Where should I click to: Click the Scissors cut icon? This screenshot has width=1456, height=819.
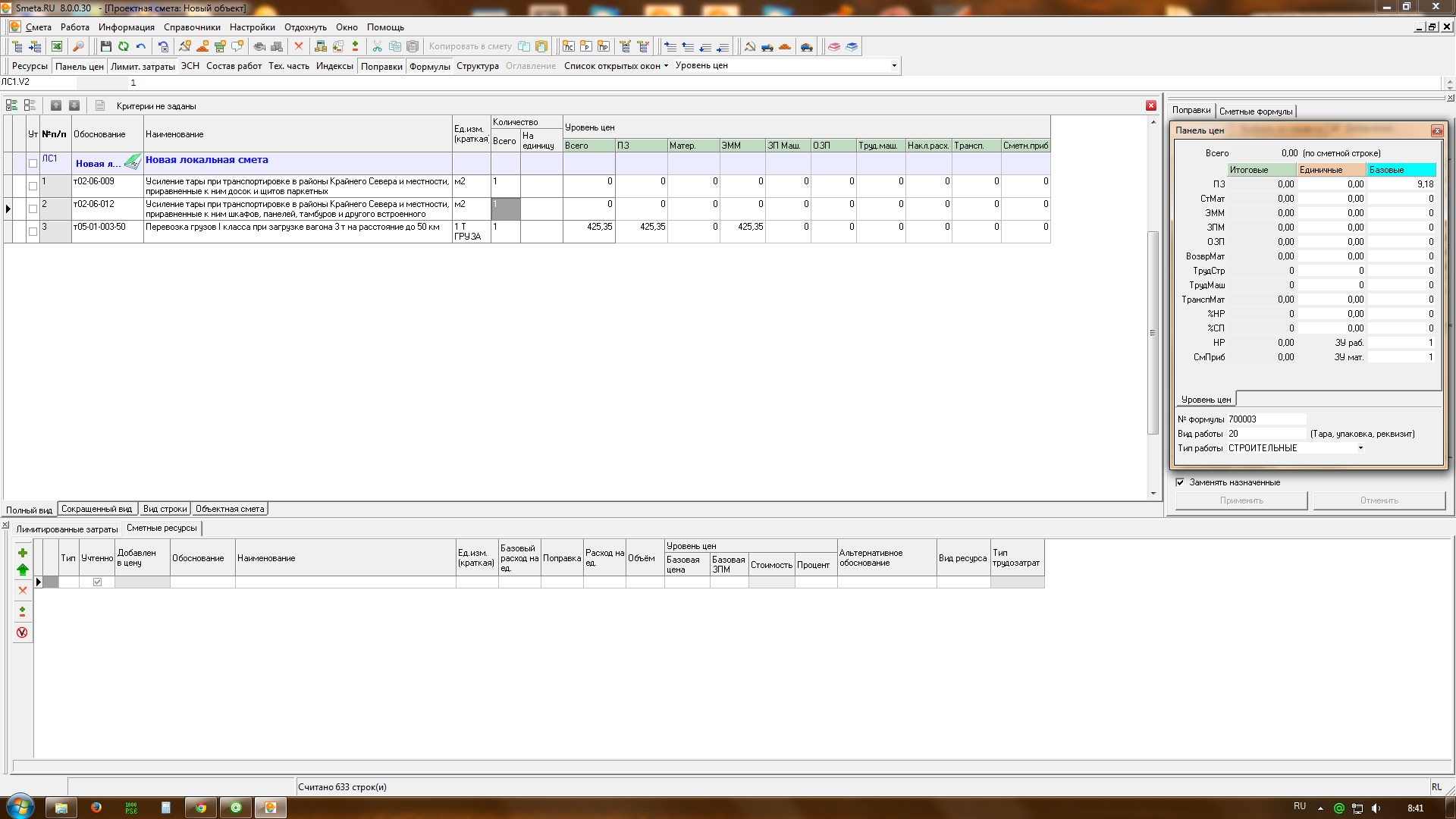pyautogui.click(x=377, y=46)
